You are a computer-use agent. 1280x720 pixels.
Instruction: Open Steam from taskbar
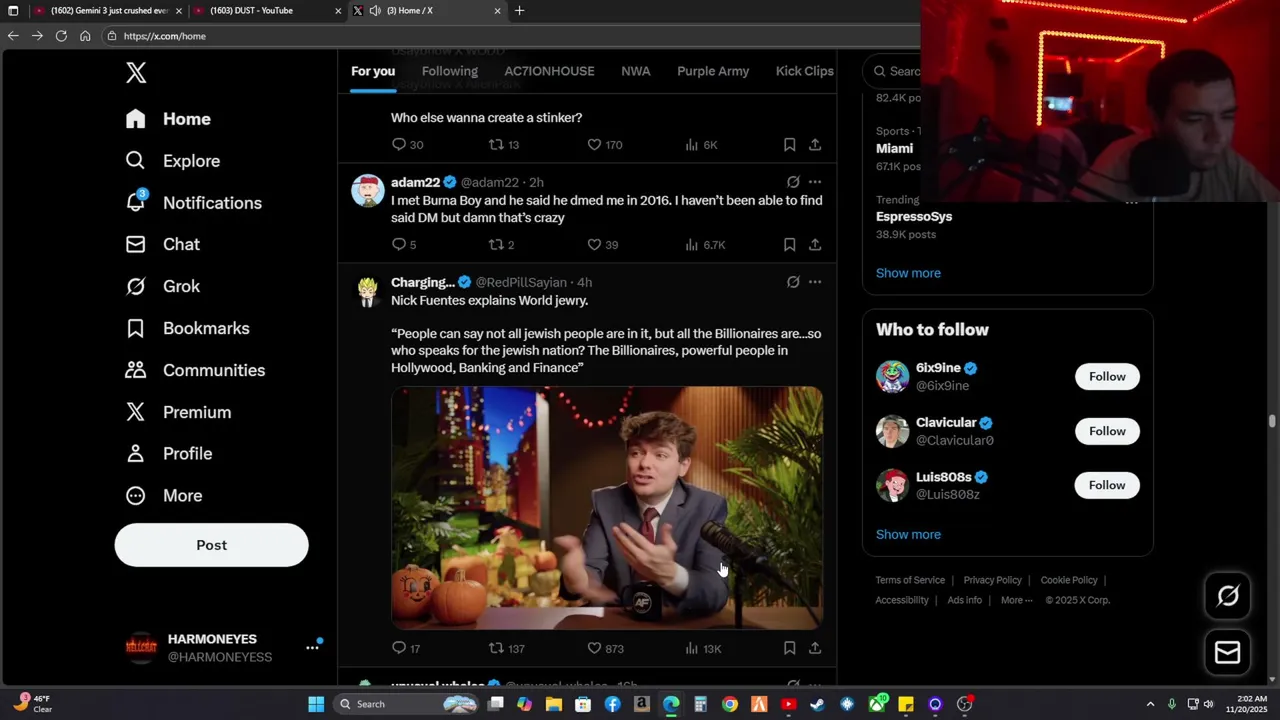pos(817,704)
